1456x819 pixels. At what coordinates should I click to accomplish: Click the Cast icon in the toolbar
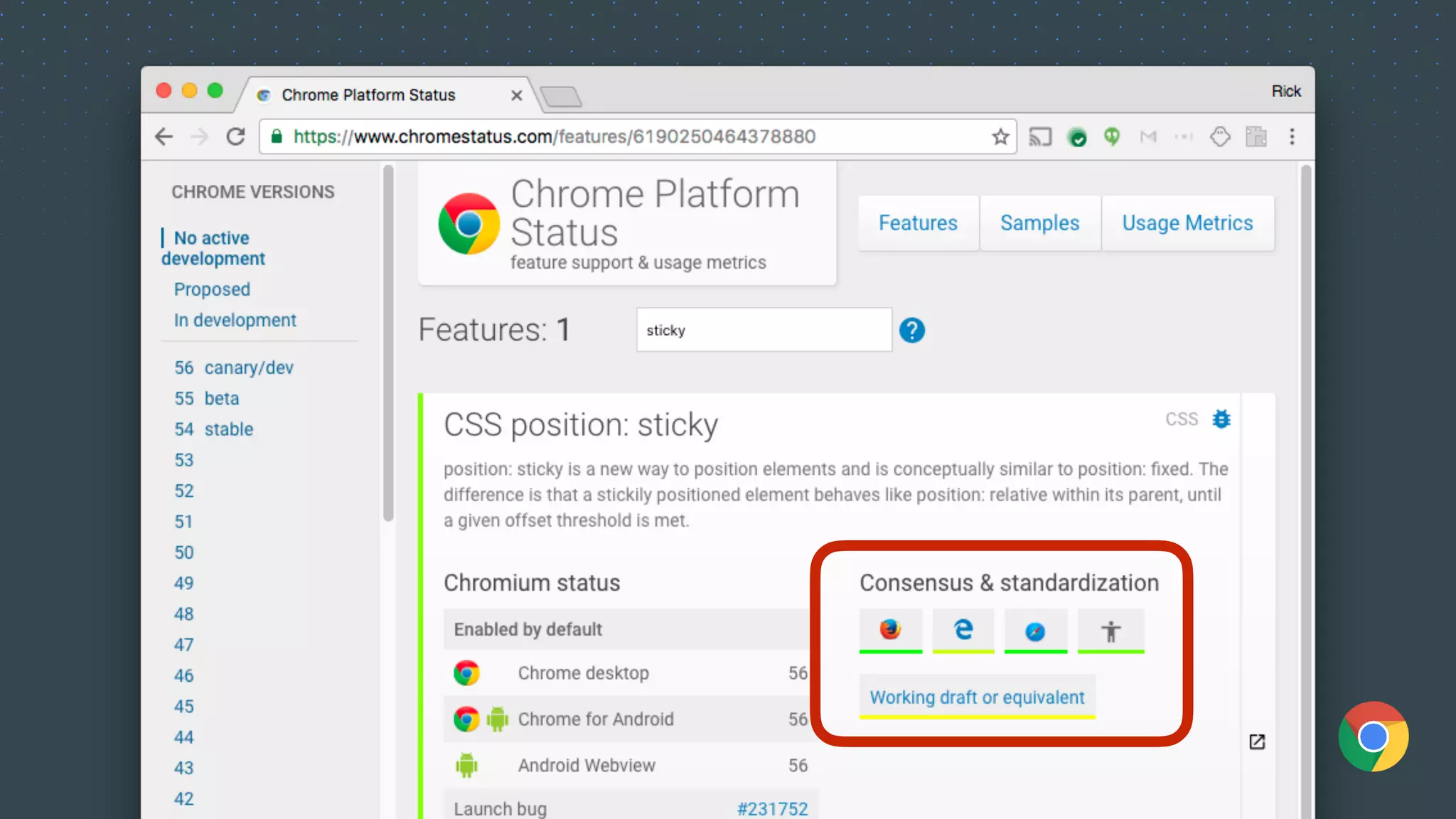pyautogui.click(x=1040, y=136)
